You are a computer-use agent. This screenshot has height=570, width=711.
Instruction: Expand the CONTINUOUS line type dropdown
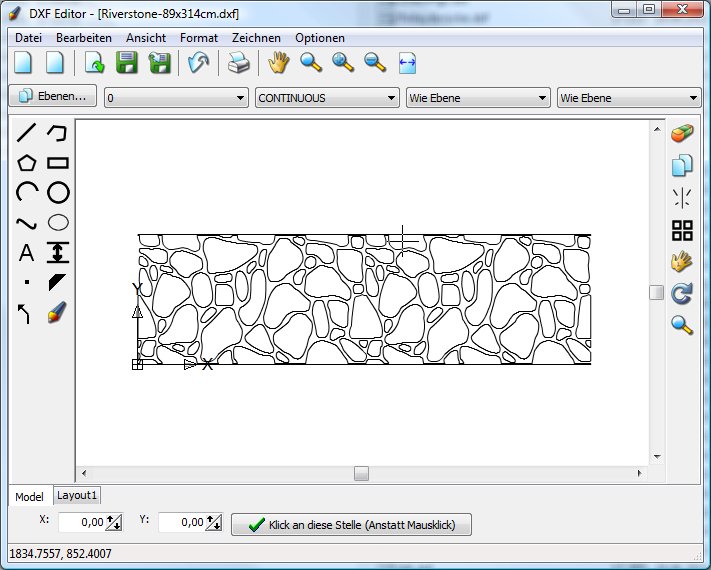pos(327,98)
